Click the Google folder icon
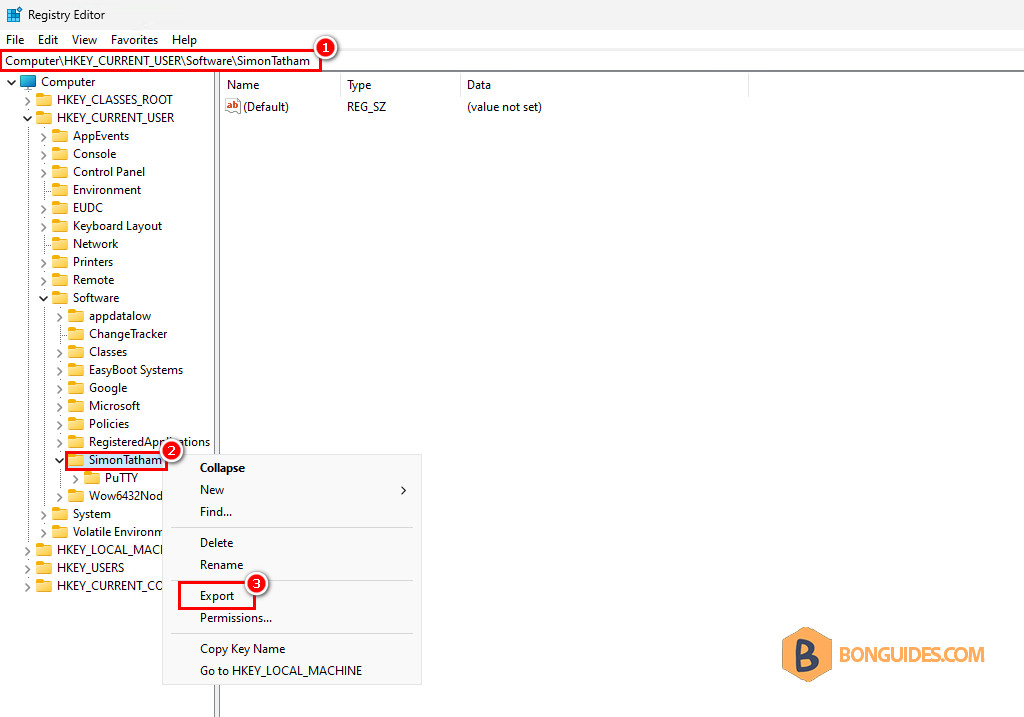The width and height of the screenshot is (1024, 717). pyautogui.click(x=76, y=387)
